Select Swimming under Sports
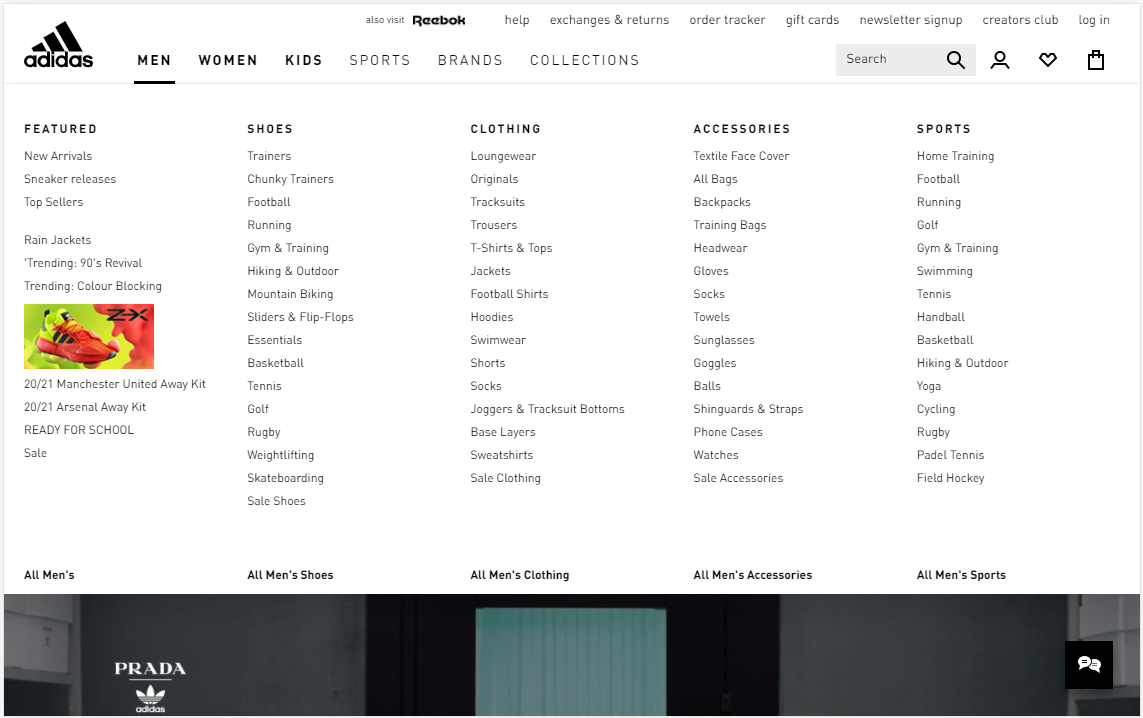 945,271
